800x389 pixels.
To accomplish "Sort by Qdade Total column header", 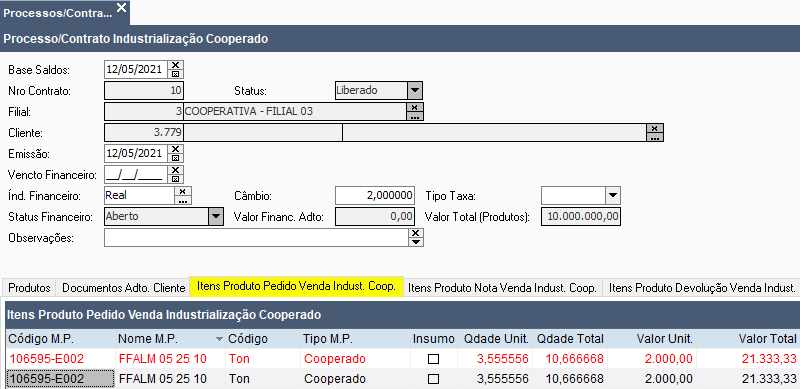I will pos(570,338).
